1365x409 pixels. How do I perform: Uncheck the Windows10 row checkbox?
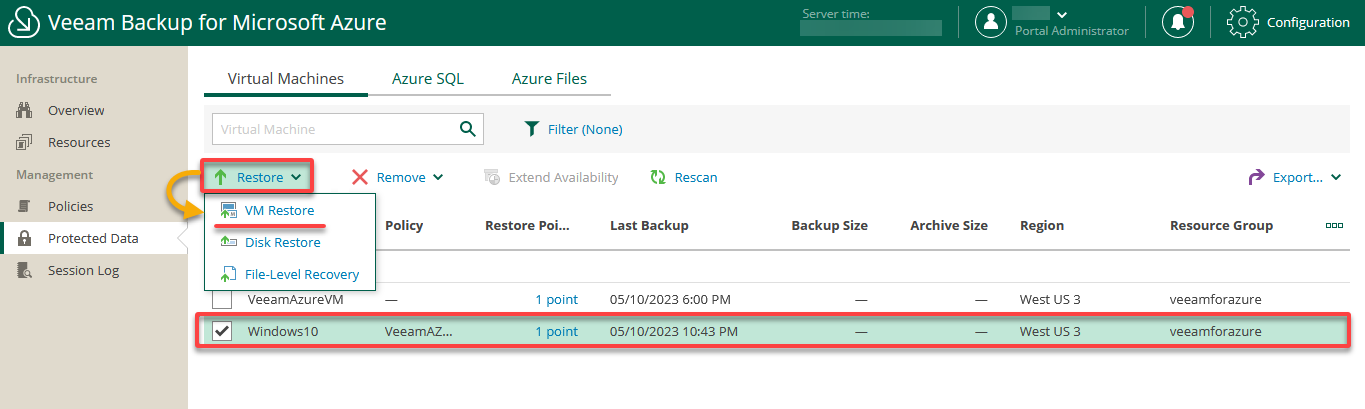click(222, 331)
